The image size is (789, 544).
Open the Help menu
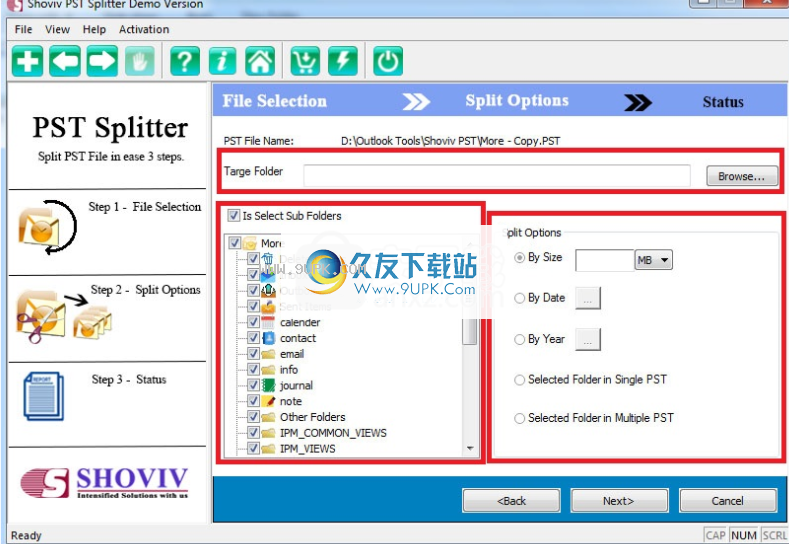pyautogui.click(x=94, y=29)
